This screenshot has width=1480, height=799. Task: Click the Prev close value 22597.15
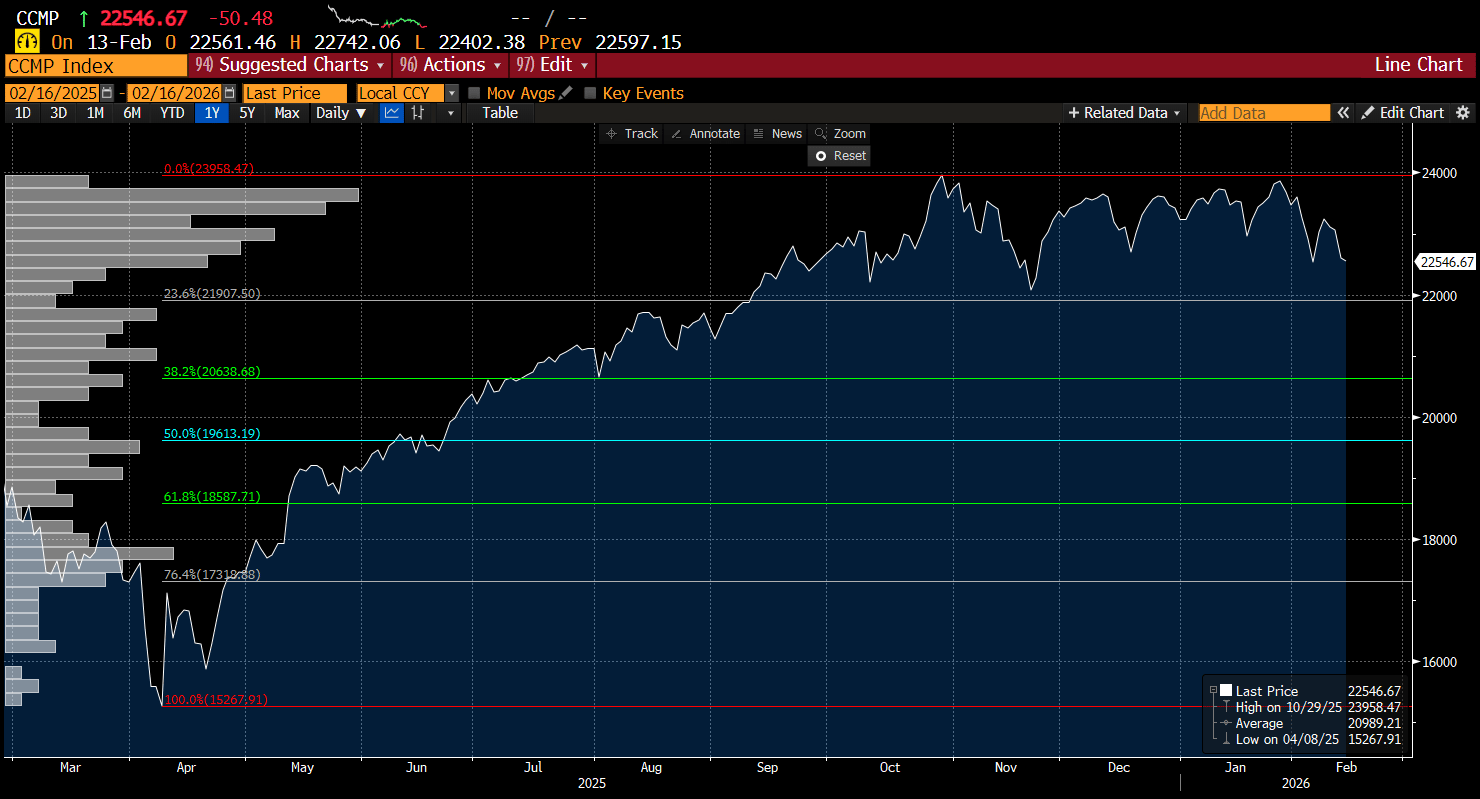coord(638,42)
